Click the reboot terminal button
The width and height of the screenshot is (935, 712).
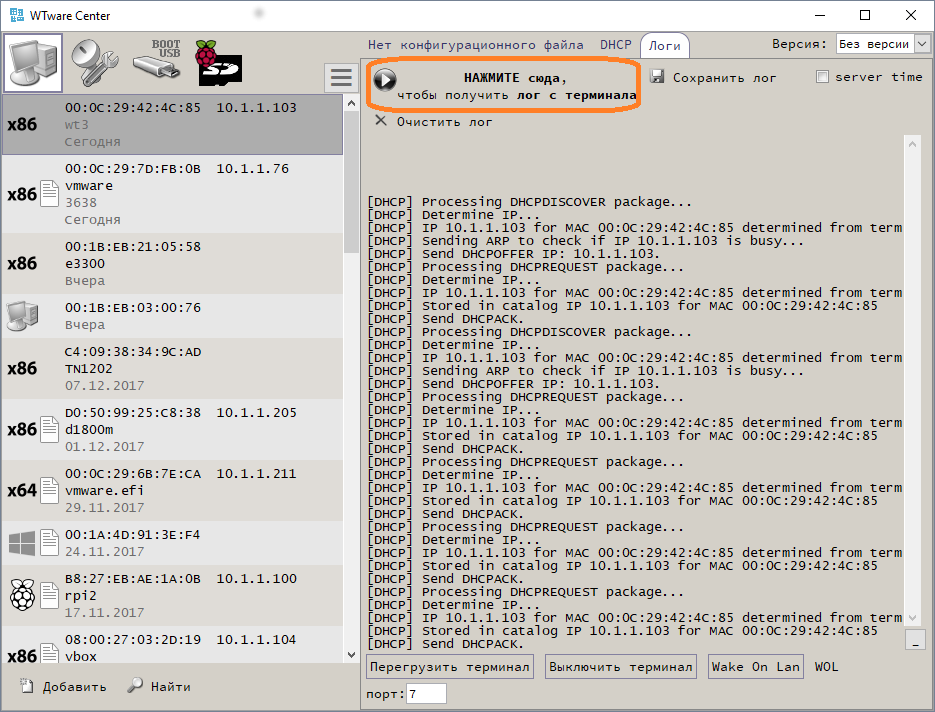coord(450,667)
